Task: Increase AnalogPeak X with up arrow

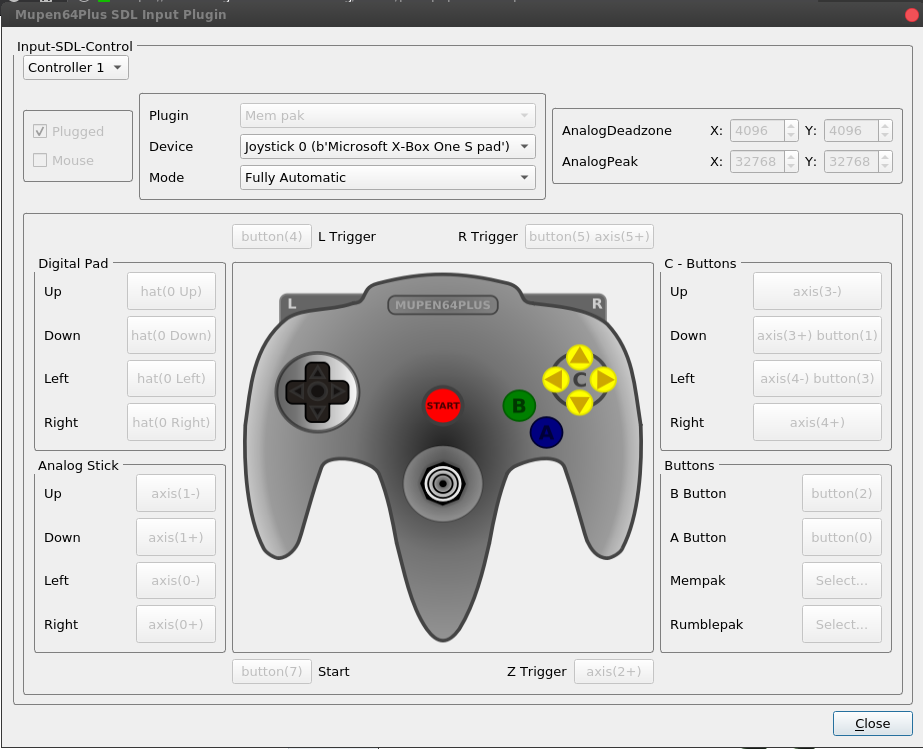Action: coord(791,156)
